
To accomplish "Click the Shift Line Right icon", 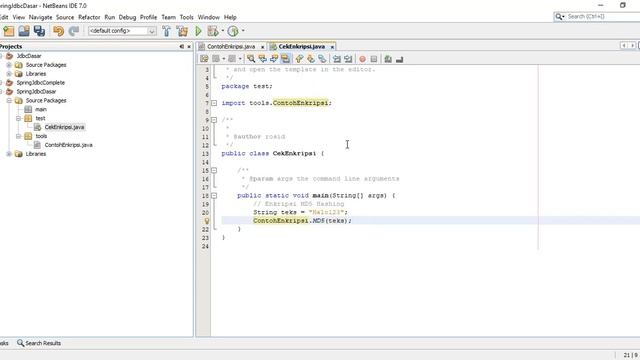I will click(348, 59).
